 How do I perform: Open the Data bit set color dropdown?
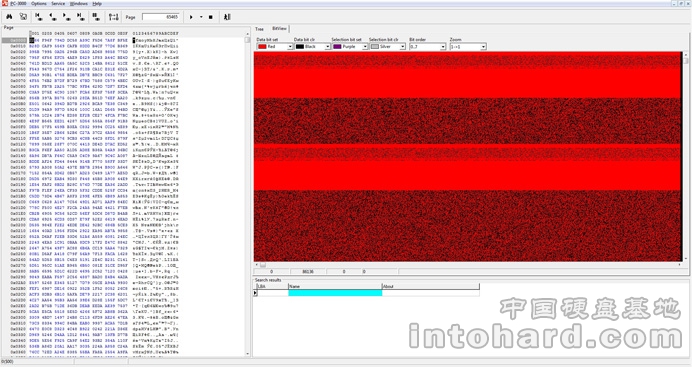tap(275, 46)
